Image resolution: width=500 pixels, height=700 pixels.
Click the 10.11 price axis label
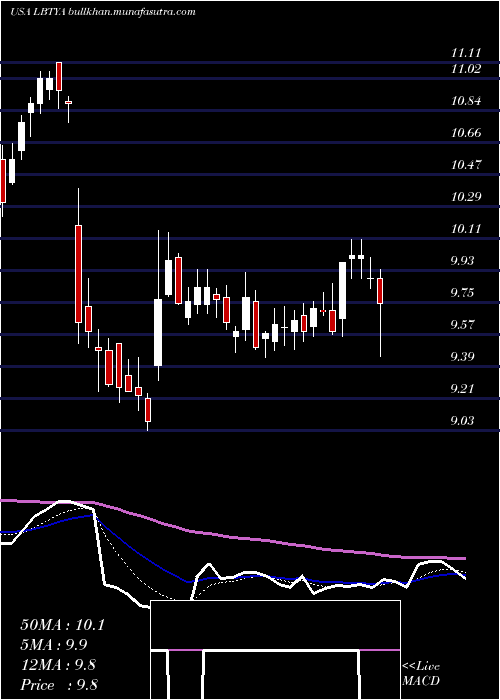coord(466,229)
